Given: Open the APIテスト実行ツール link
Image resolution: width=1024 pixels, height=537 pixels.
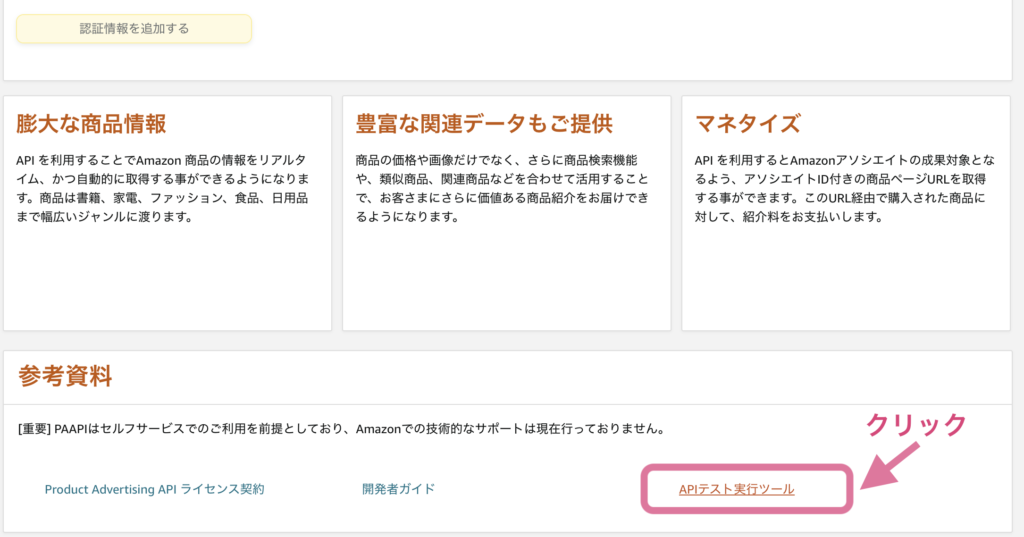Looking at the screenshot, I should pos(736,489).
